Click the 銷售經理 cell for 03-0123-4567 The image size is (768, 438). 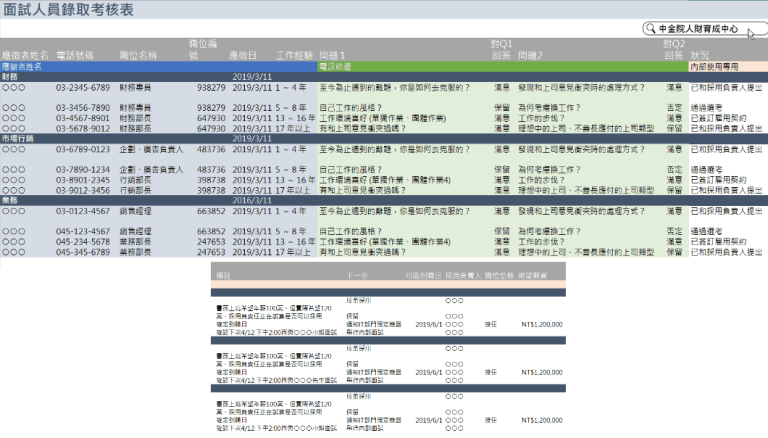pyautogui.click(x=139, y=211)
